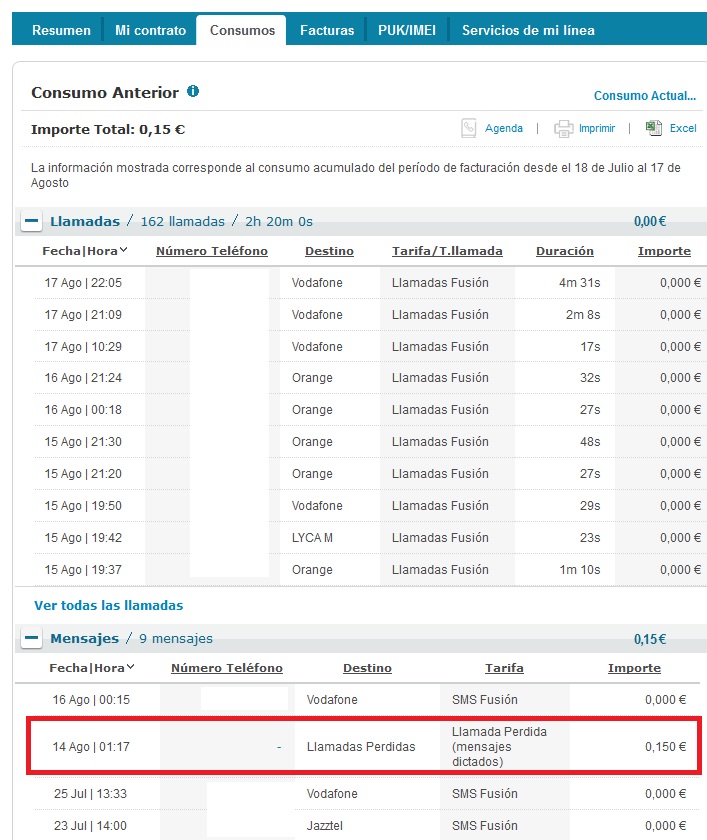Sort calls by Importe column

coord(664,251)
